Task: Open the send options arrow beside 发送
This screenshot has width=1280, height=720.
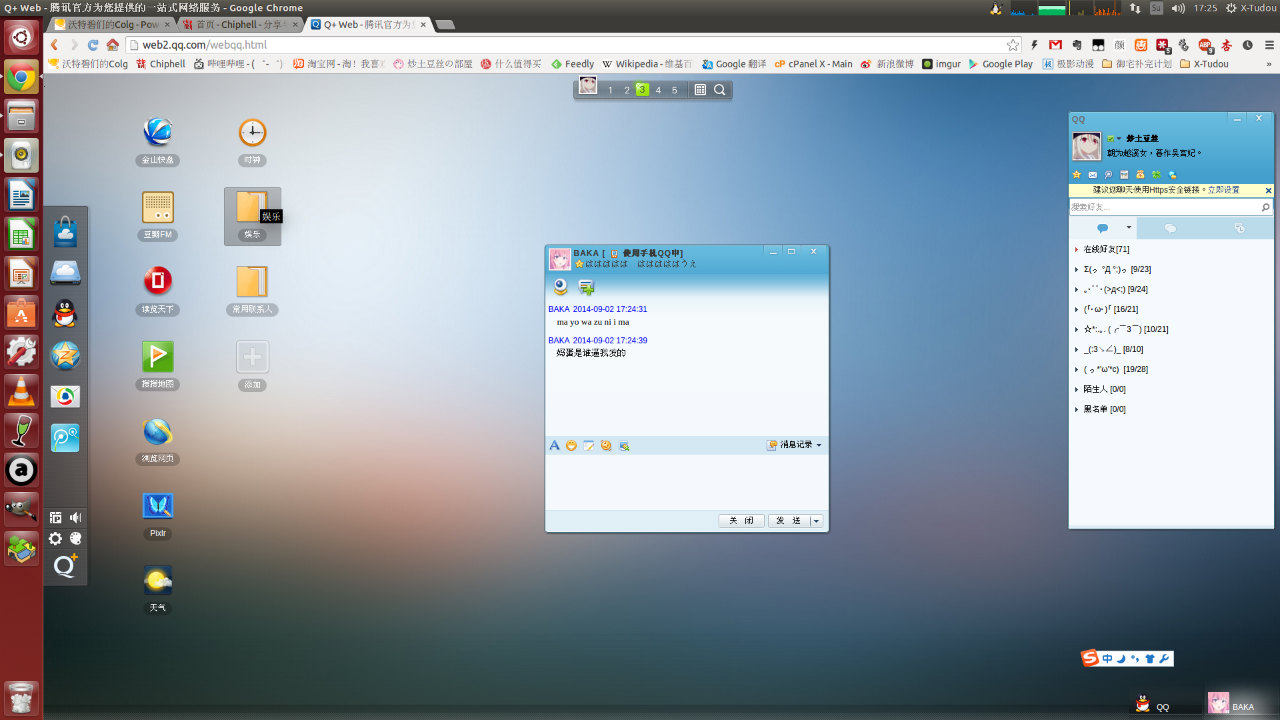Action: coord(817,521)
